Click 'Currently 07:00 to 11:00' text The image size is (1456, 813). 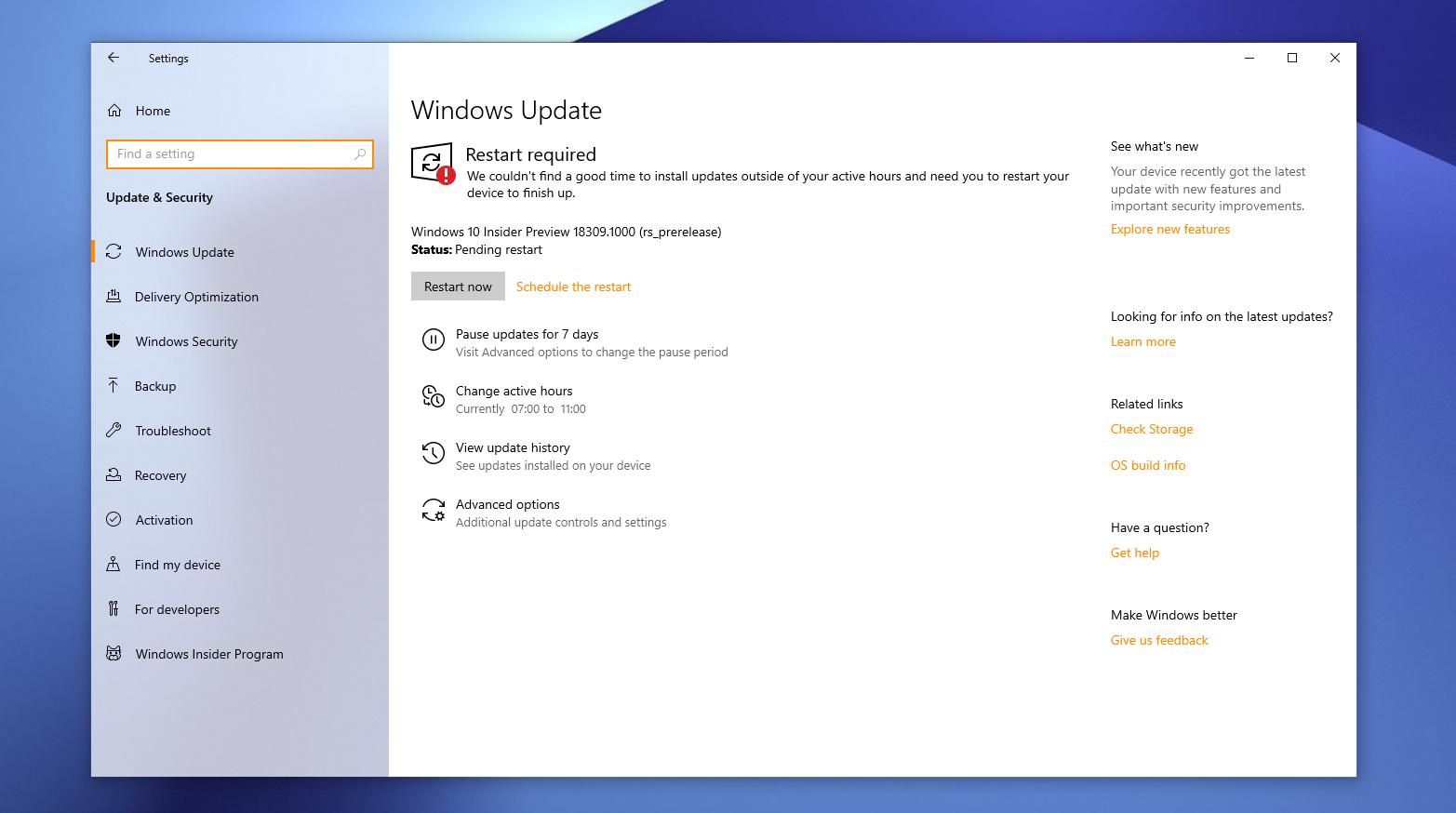[x=520, y=408]
